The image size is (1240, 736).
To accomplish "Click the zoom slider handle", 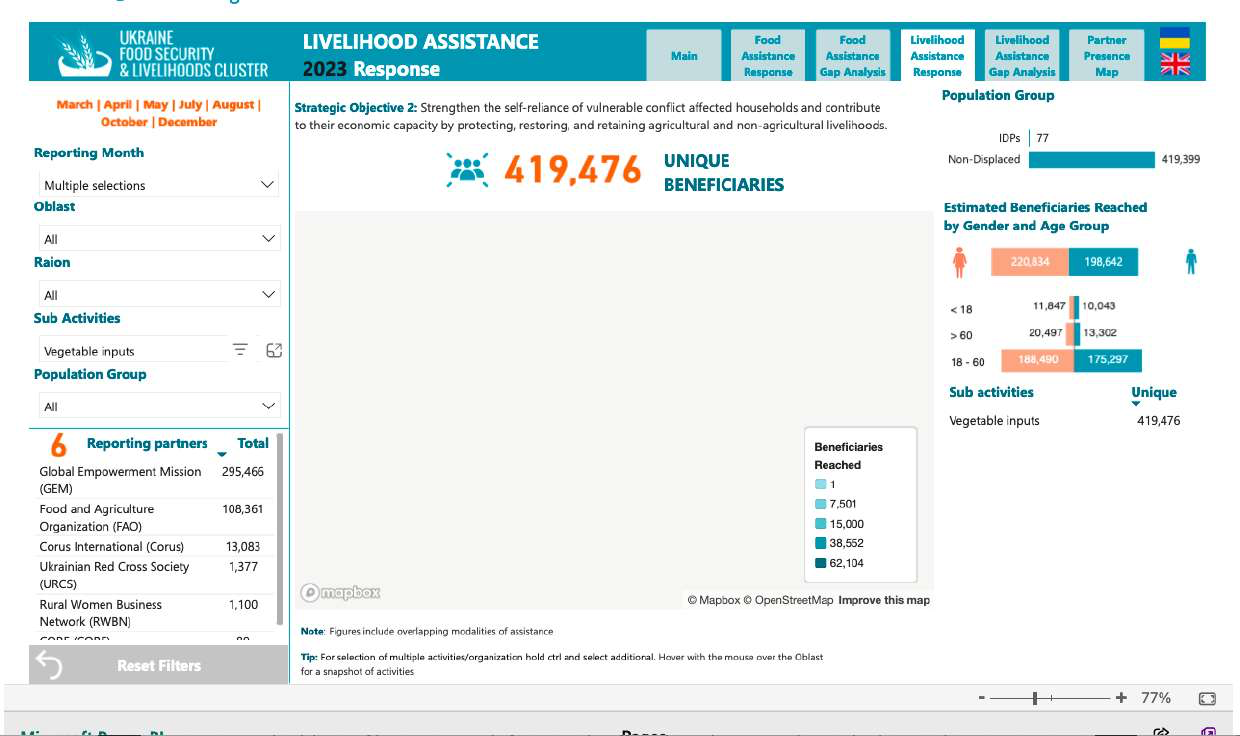I will click(x=1035, y=698).
